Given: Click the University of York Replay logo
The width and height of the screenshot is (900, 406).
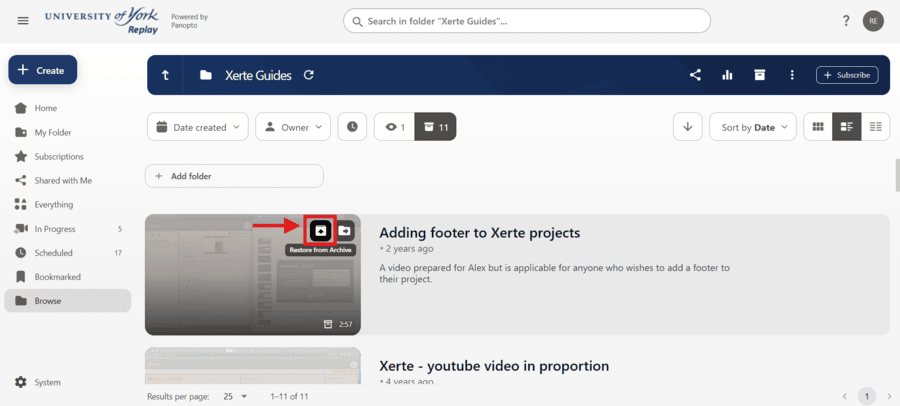Looking at the screenshot, I should 102,22.
